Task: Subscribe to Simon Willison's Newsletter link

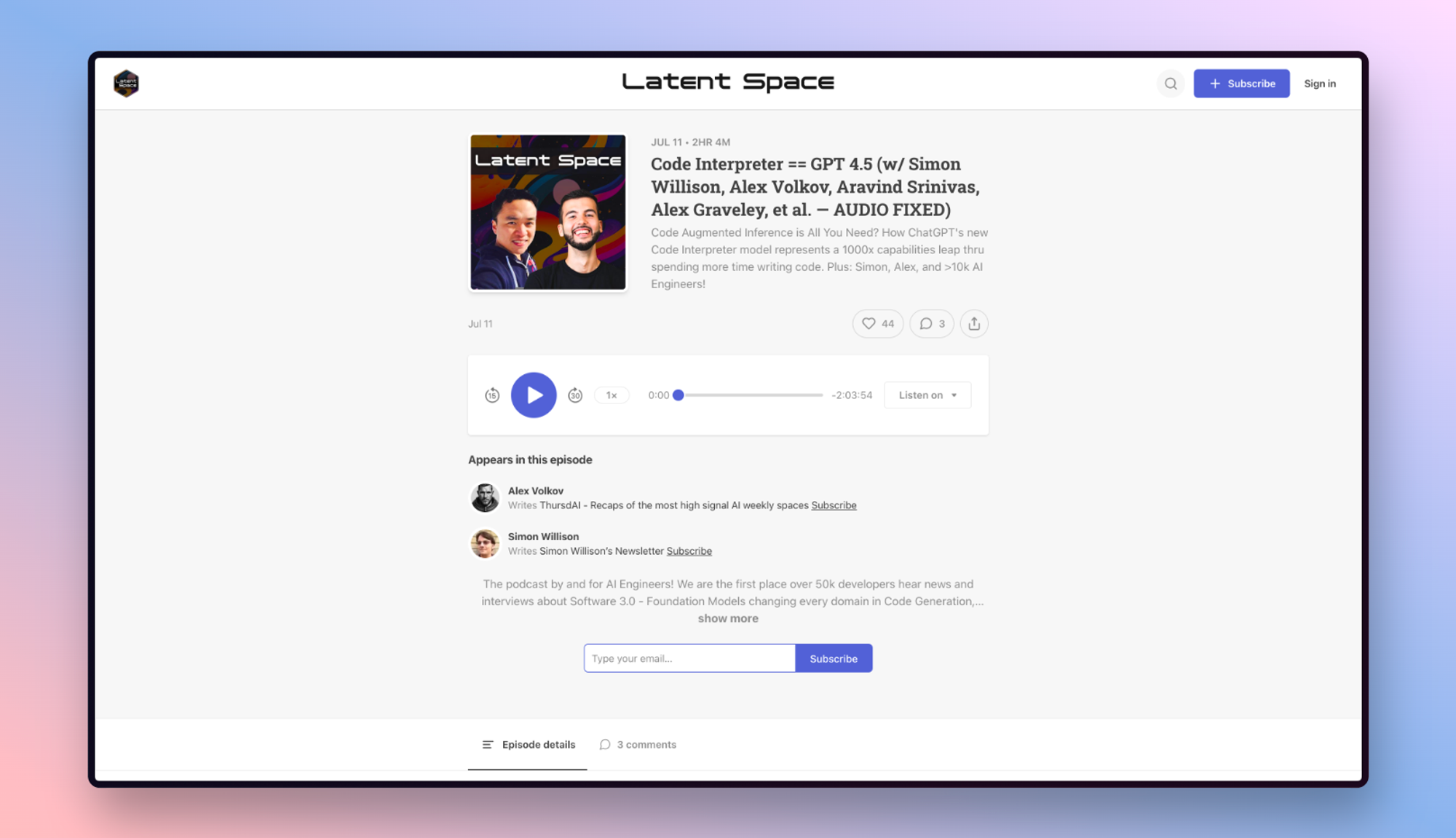Action: tap(689, 550)
